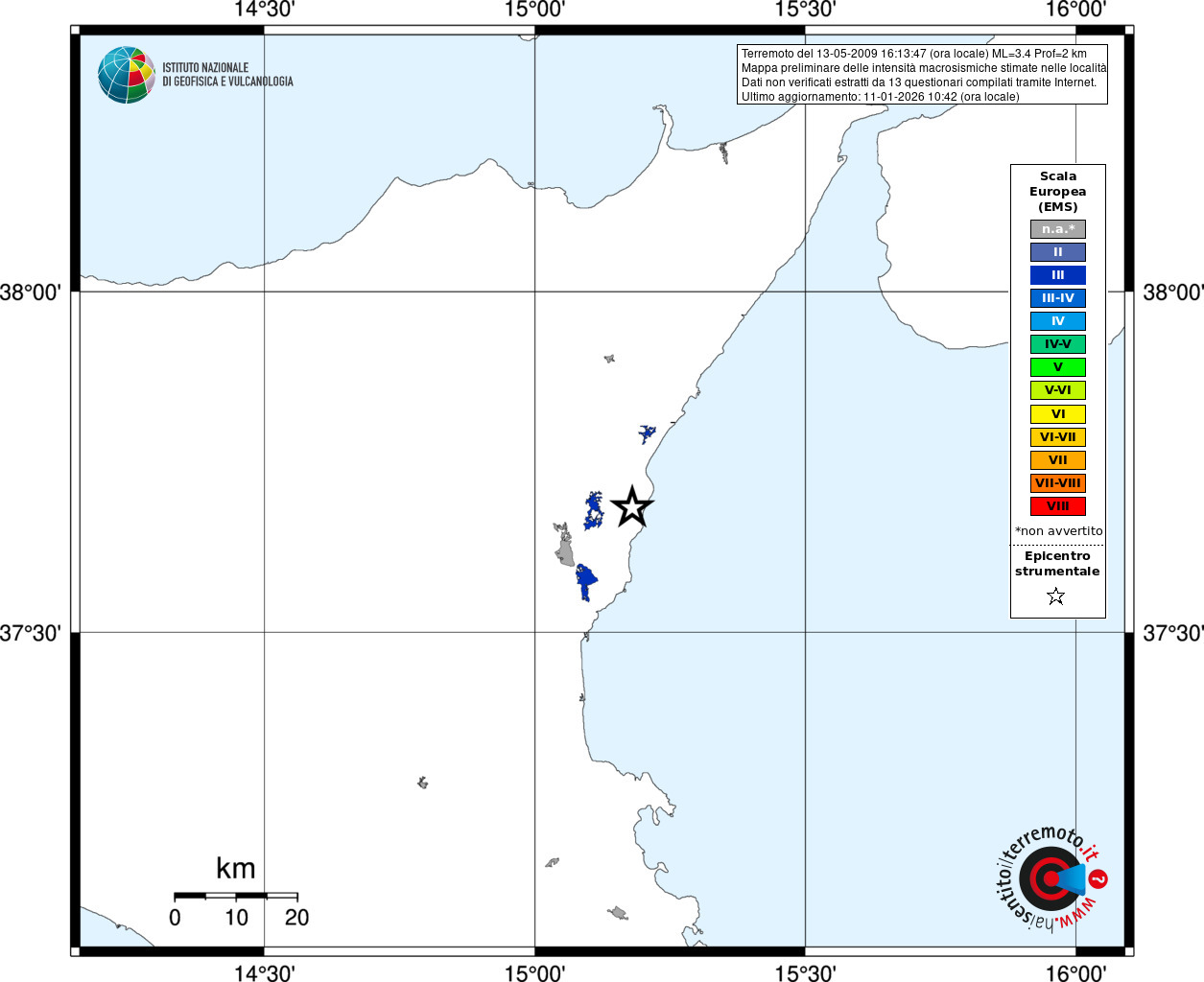Click the epicenter star on the map
This screenshot has height=982, width=1204.
click(632, 505)
